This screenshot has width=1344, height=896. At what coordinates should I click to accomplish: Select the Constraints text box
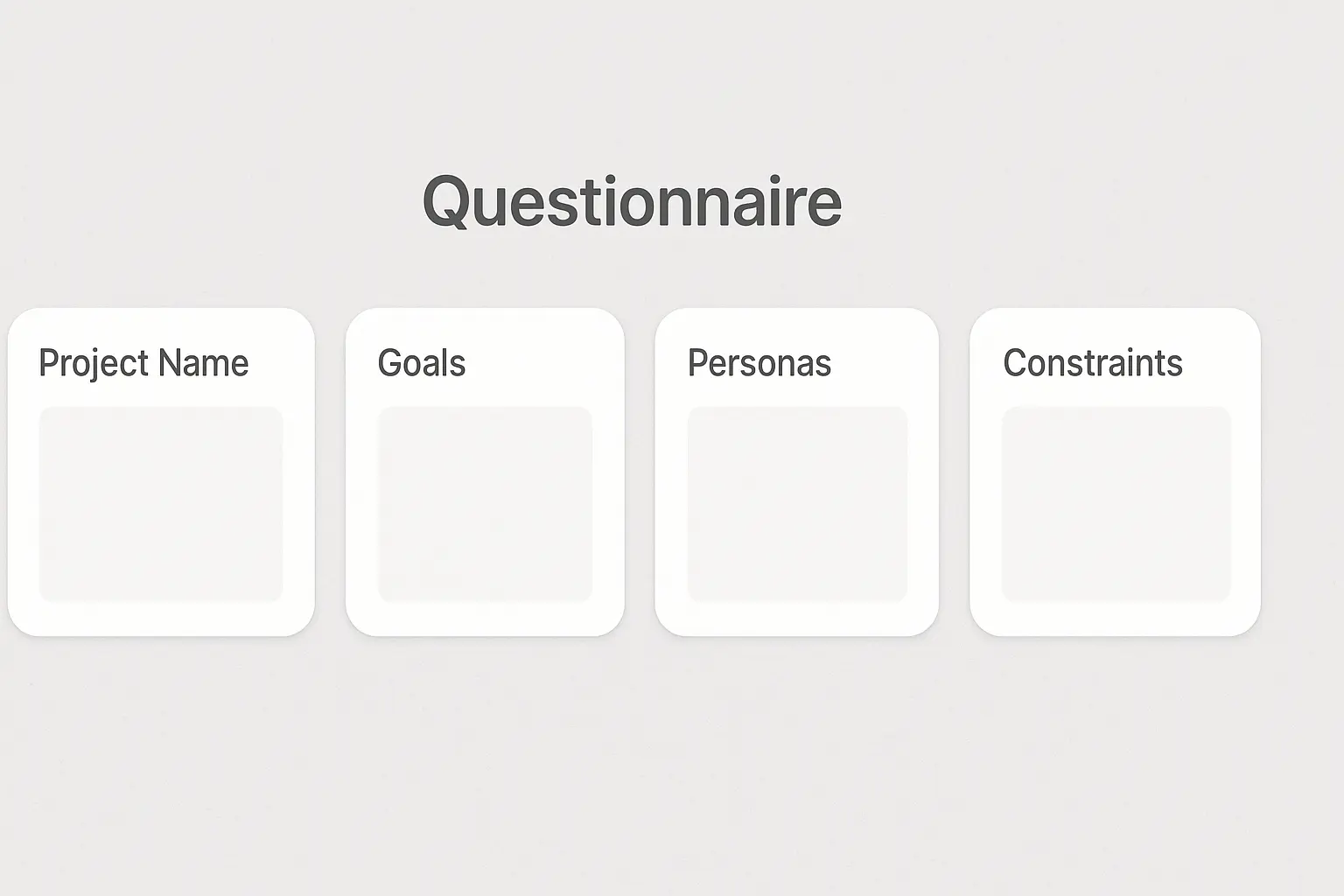click(1116, 504)
